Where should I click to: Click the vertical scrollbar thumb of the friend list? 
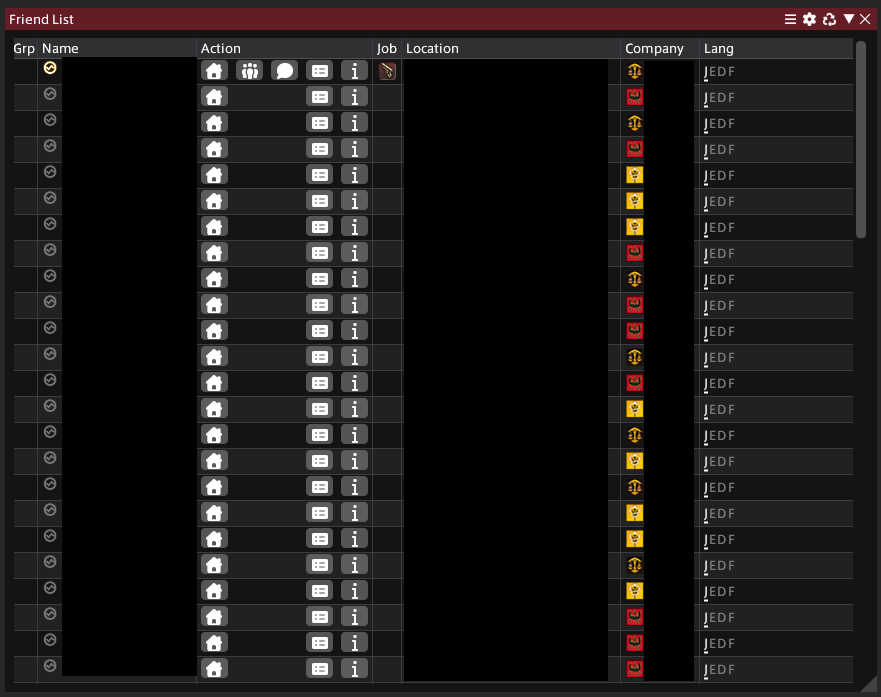(861, 139)
